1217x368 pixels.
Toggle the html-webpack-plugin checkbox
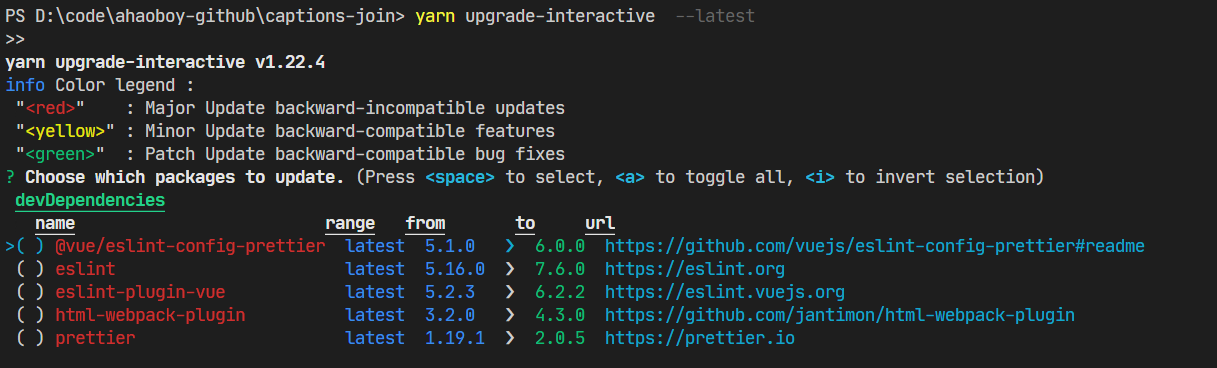[30, 315]
